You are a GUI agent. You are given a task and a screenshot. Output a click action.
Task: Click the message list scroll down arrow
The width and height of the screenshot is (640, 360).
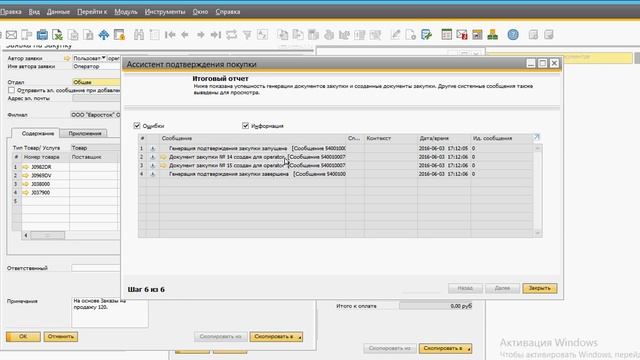(538, 233)
